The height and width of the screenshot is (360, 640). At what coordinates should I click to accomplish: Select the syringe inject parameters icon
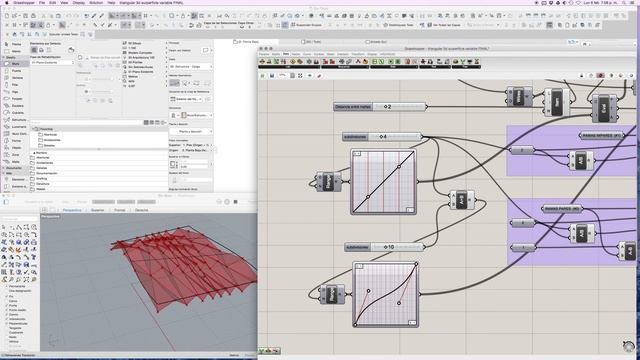tap(102, 16)
